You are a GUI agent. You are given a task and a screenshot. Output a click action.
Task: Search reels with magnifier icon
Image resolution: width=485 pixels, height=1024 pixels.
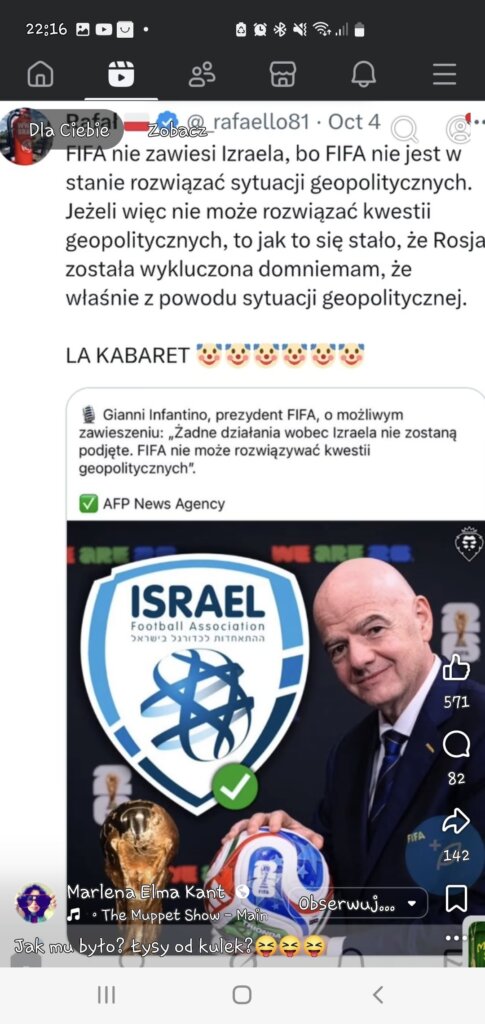pos(405,130)
